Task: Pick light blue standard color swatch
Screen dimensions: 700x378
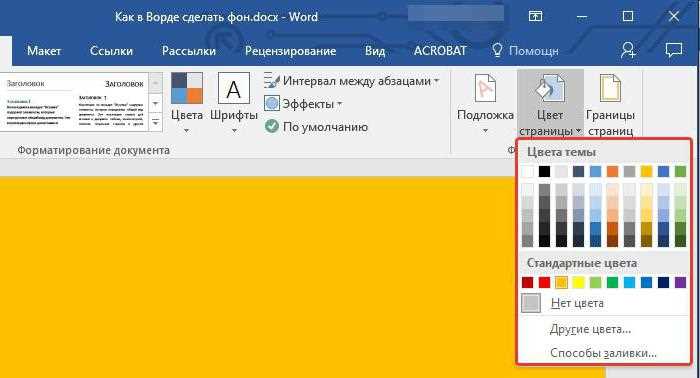Action: point(629,282)
